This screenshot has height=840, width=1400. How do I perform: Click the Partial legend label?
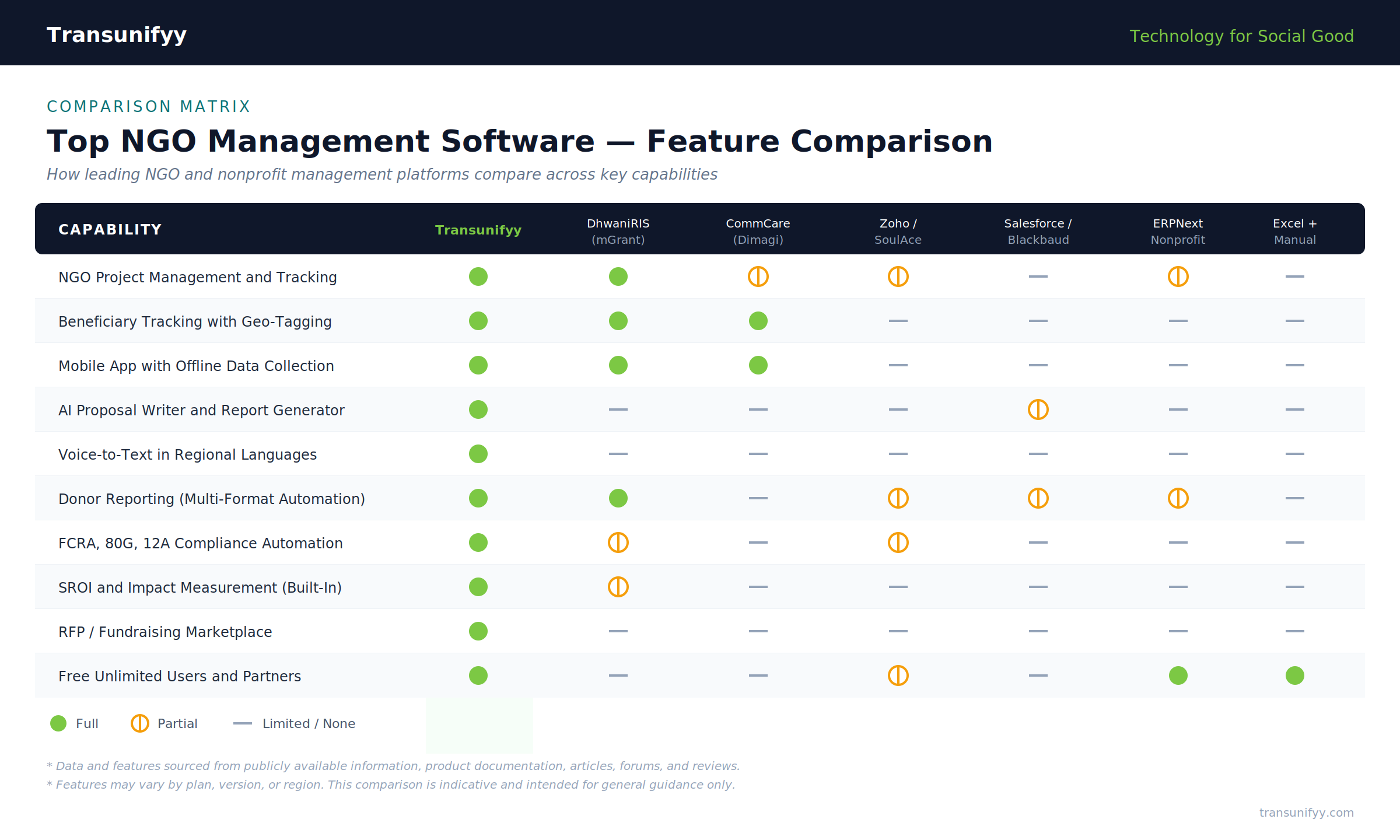point(177,723)
